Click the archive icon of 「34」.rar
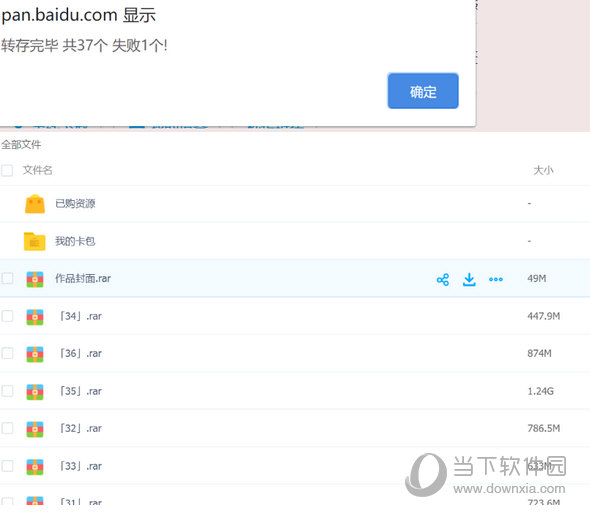 click(x=35, y=317)
